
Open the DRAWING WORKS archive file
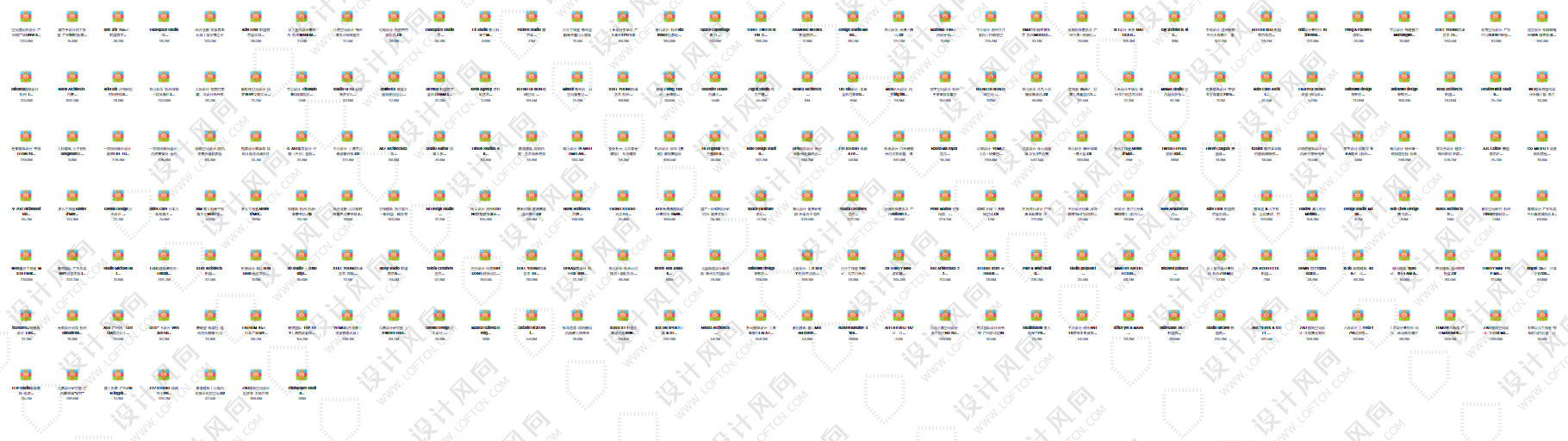click(x=807, y=17)
